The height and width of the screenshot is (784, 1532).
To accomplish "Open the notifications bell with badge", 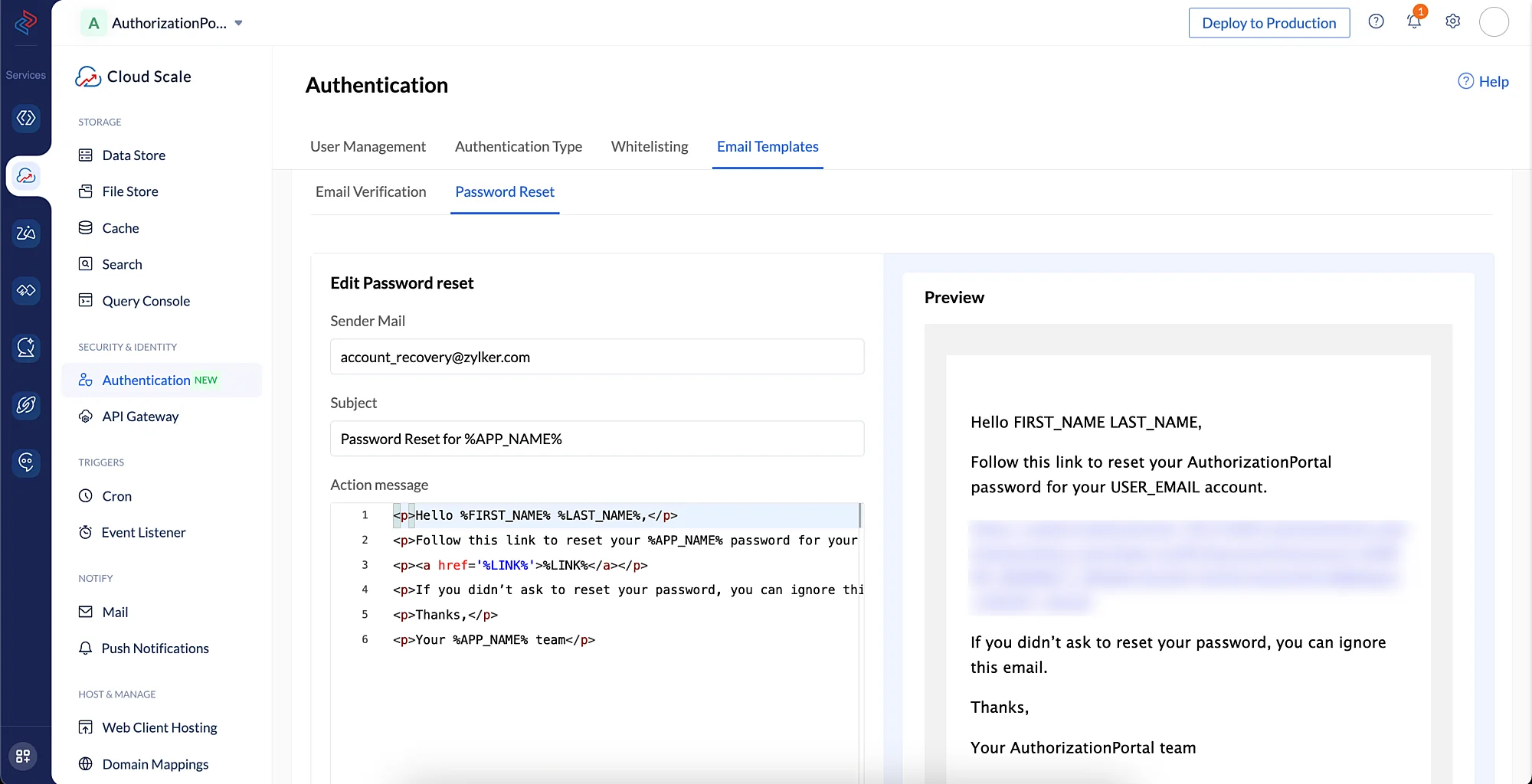I will pyautogui.click(x=1415, y=20).
